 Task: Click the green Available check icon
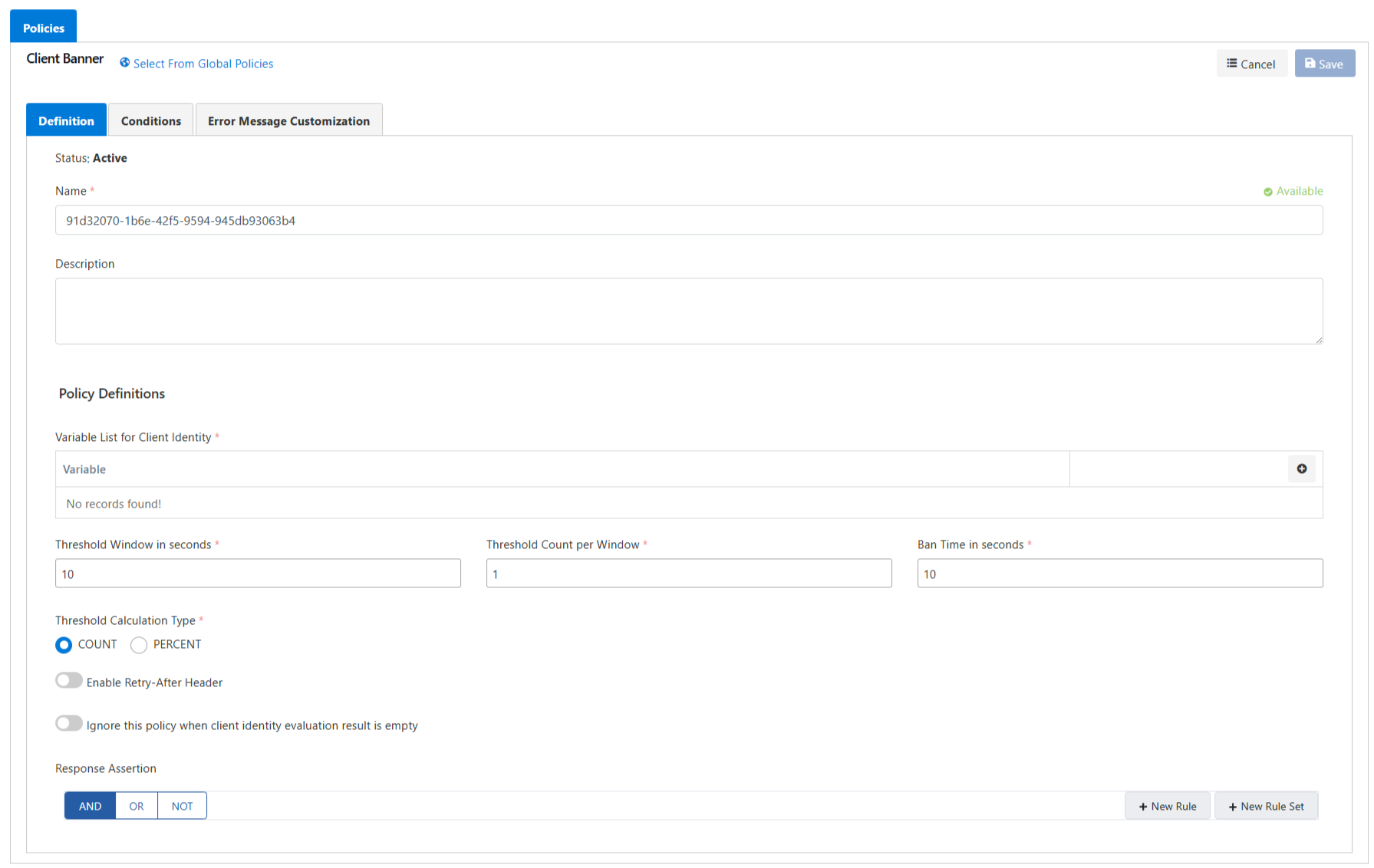coord(1267,192)
